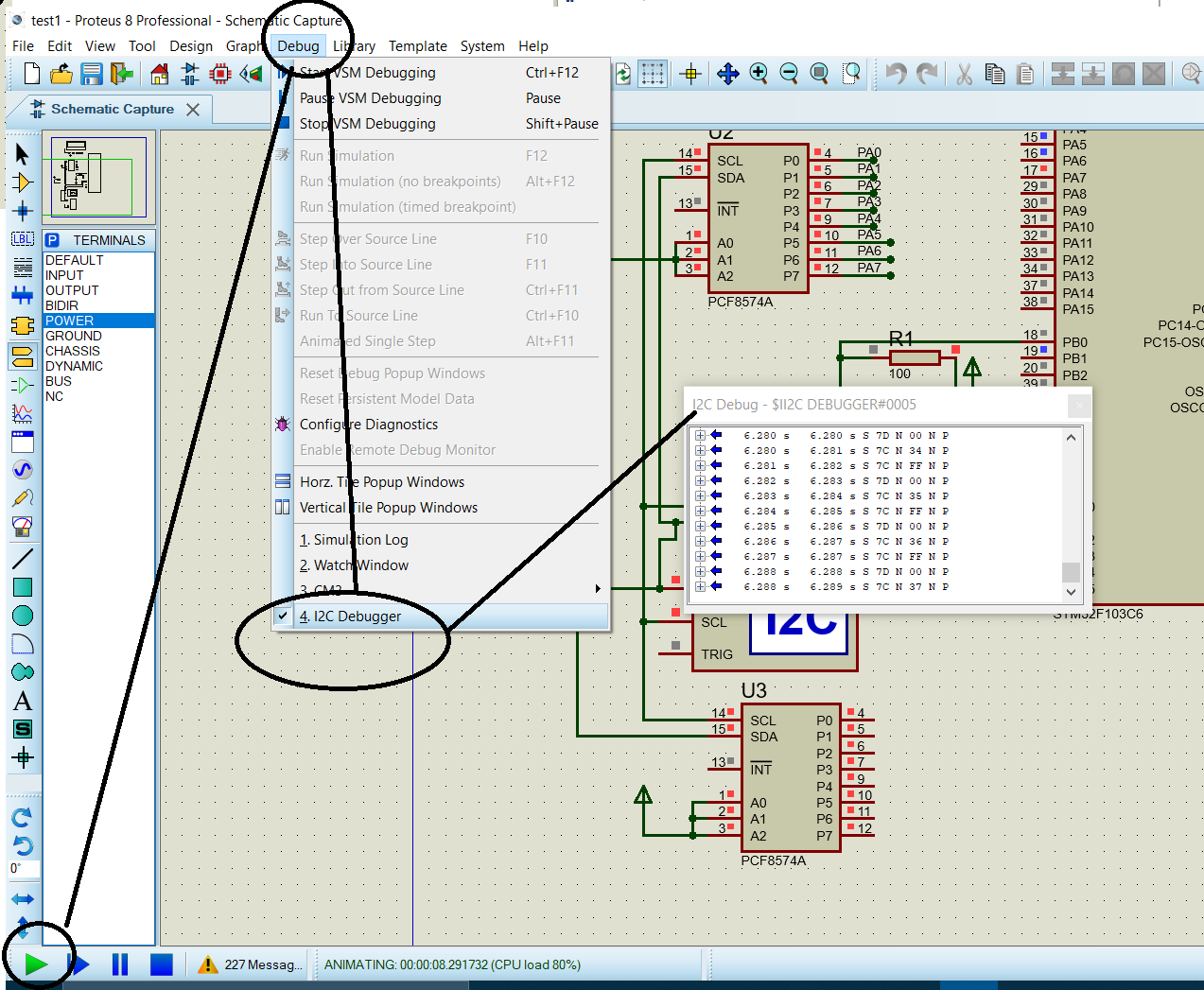Select the Graph Mode tool
This screenshot has width=1204, height=990.
(23, 413)
